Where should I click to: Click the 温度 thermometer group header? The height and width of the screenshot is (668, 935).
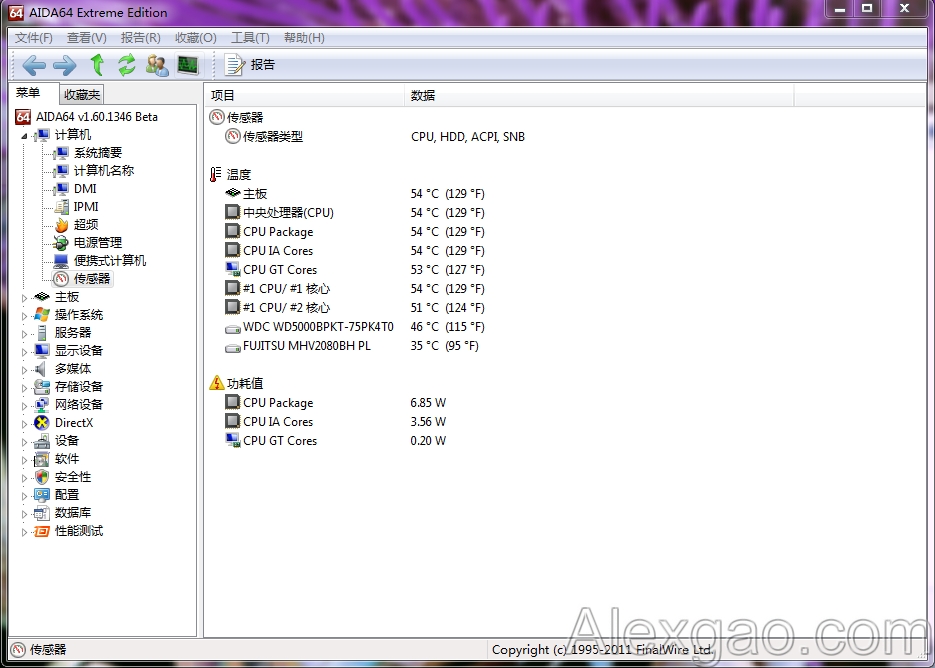[231, 175]
